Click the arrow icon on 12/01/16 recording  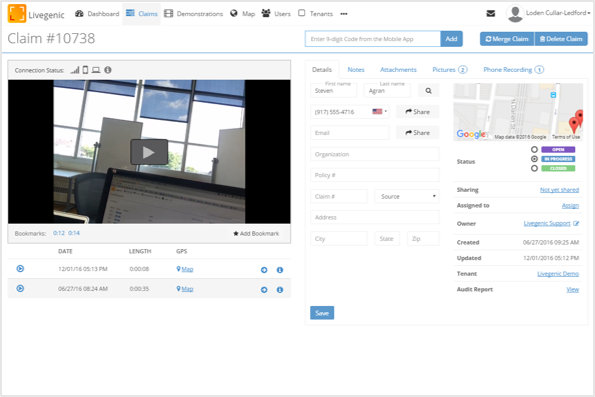[x=264, y=270]
